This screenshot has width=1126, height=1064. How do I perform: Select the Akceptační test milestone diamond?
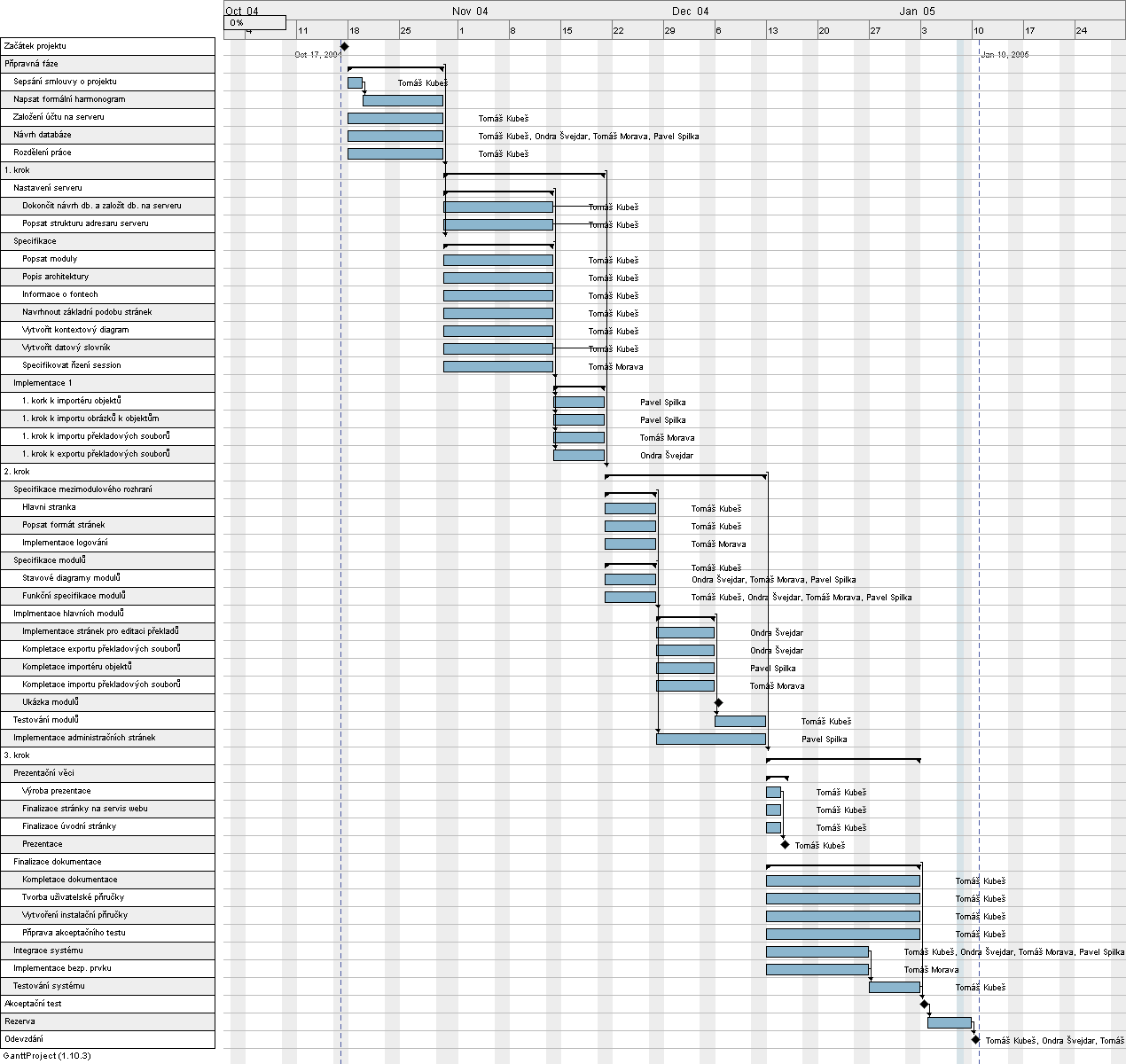pos(924,1004)
